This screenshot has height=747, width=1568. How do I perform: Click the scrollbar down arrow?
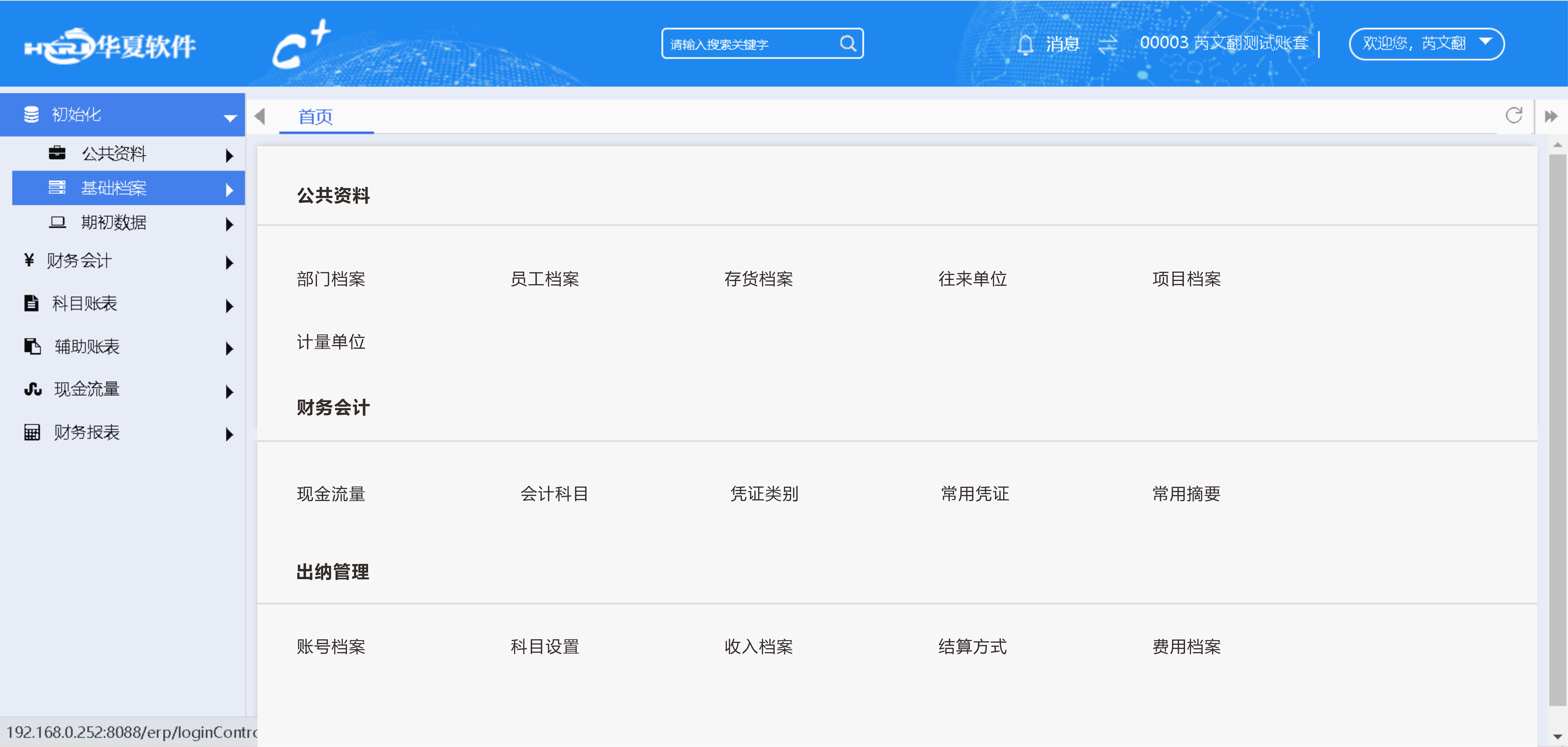coord(1558,737)
